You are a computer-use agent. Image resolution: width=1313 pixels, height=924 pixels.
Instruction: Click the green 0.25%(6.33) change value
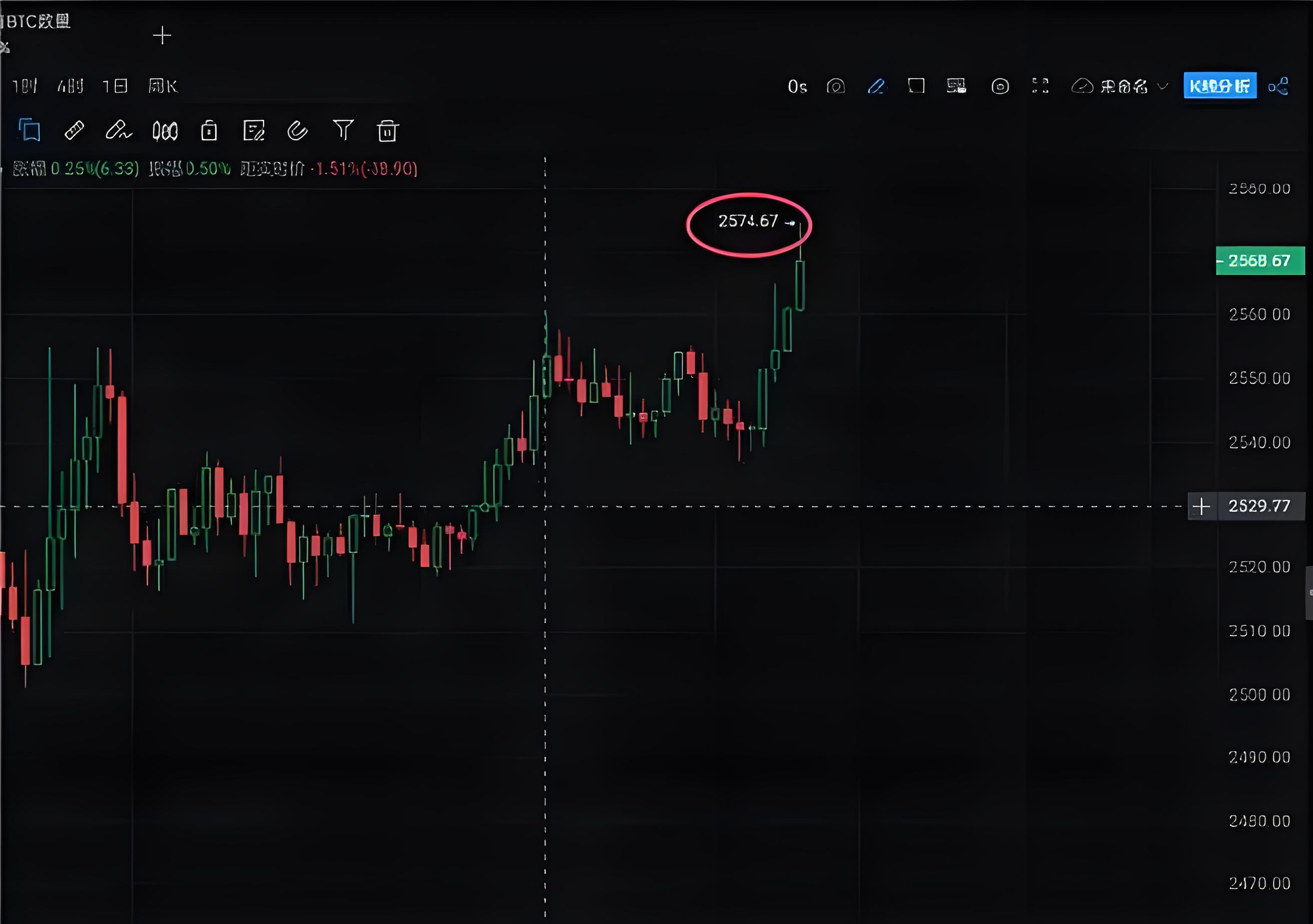tap(95, 169)
